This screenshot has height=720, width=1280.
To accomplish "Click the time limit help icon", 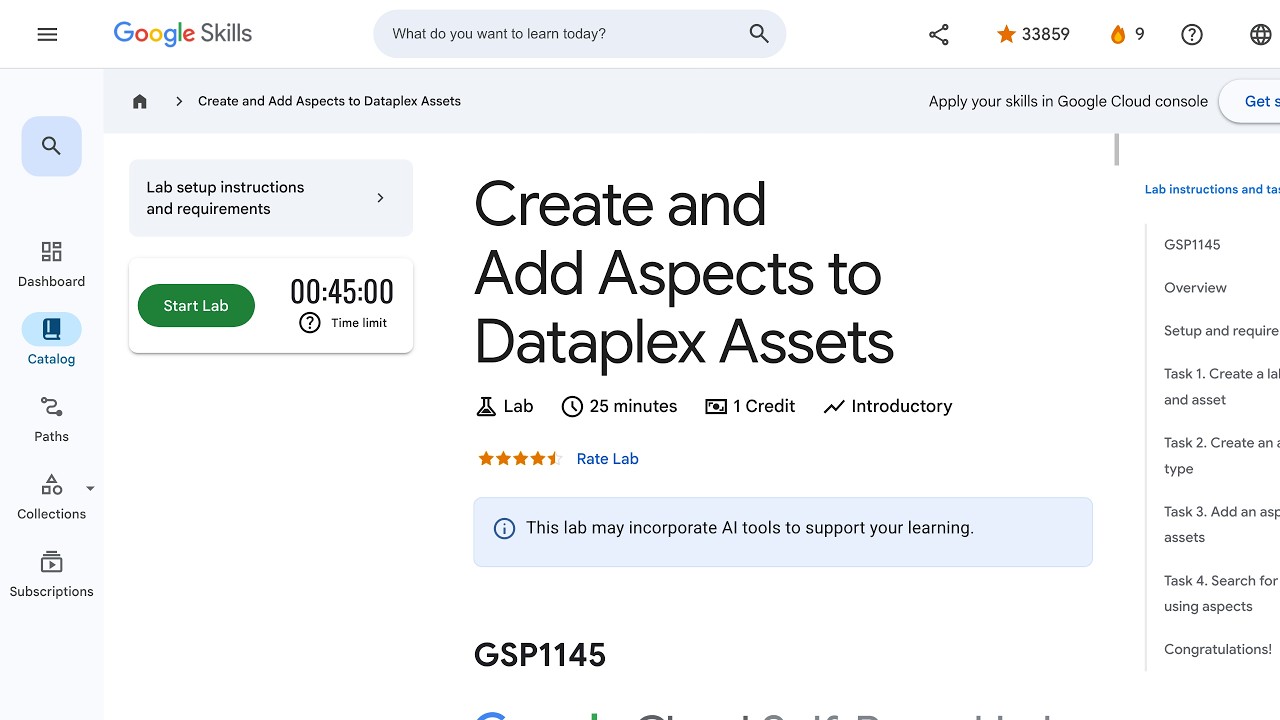I will [310, 323].
